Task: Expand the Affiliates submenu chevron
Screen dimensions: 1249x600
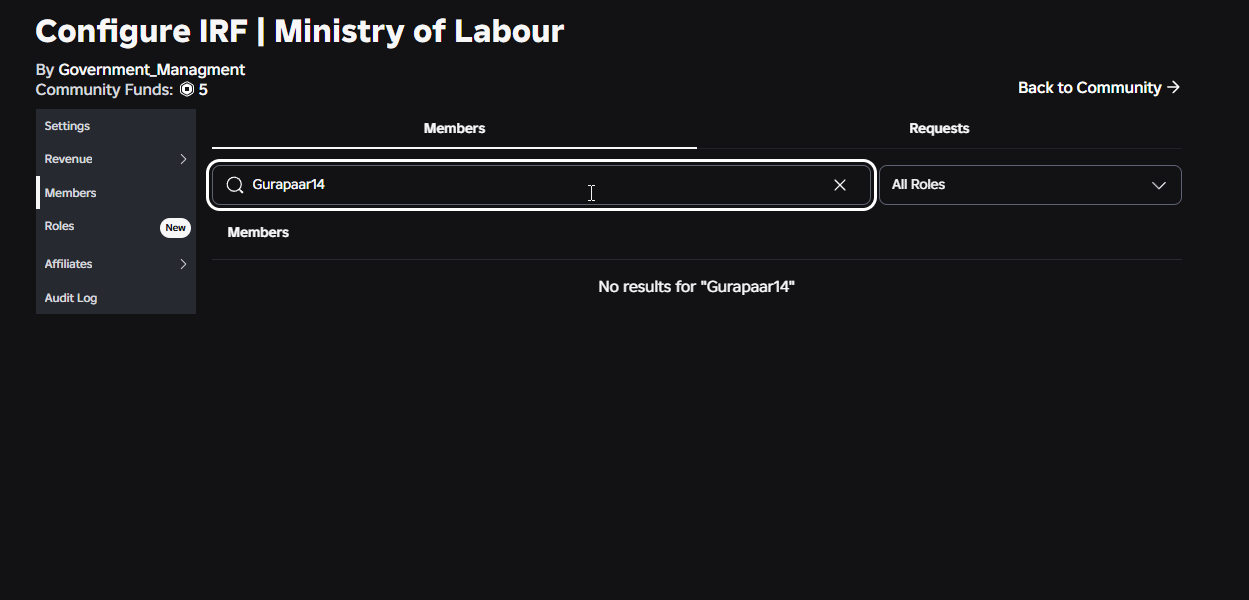Action: (x=183, y=264)
